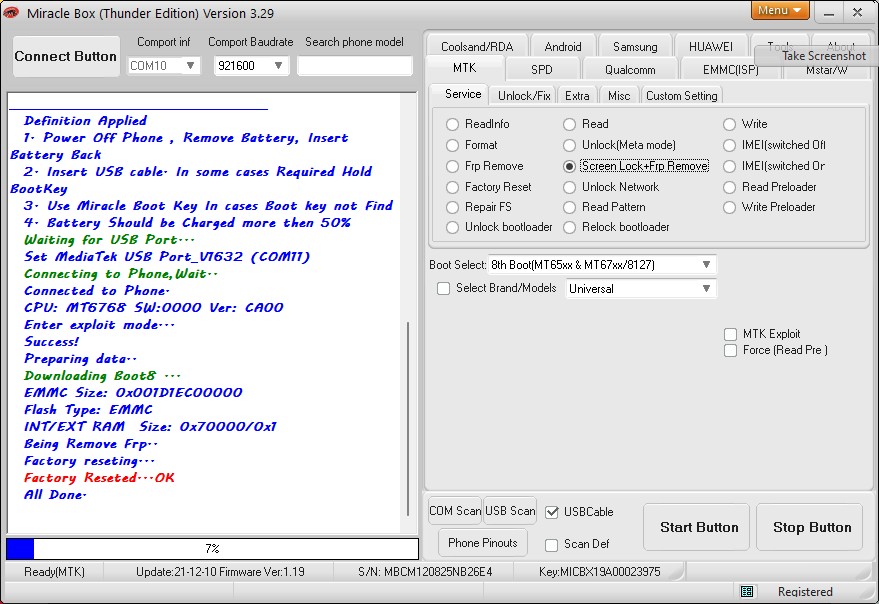Click the COM Scan button
Screen dimensions: 879x604
click(x=455, y=511)
